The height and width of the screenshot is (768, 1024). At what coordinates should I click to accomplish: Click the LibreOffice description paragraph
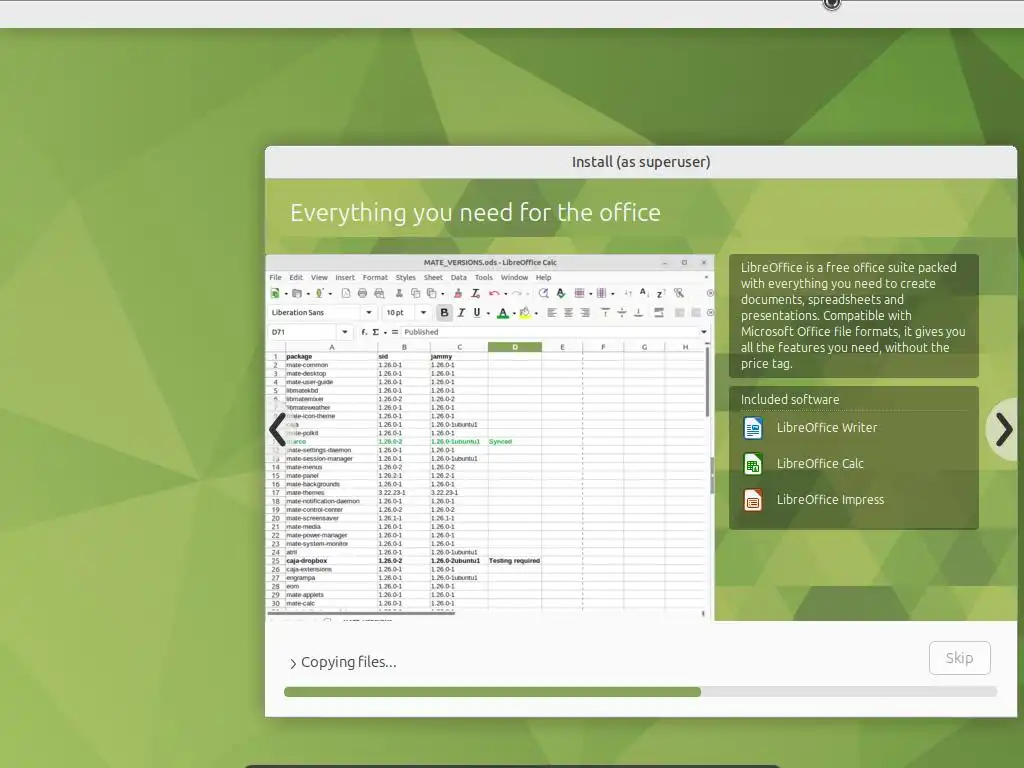[x=853, y=315]
